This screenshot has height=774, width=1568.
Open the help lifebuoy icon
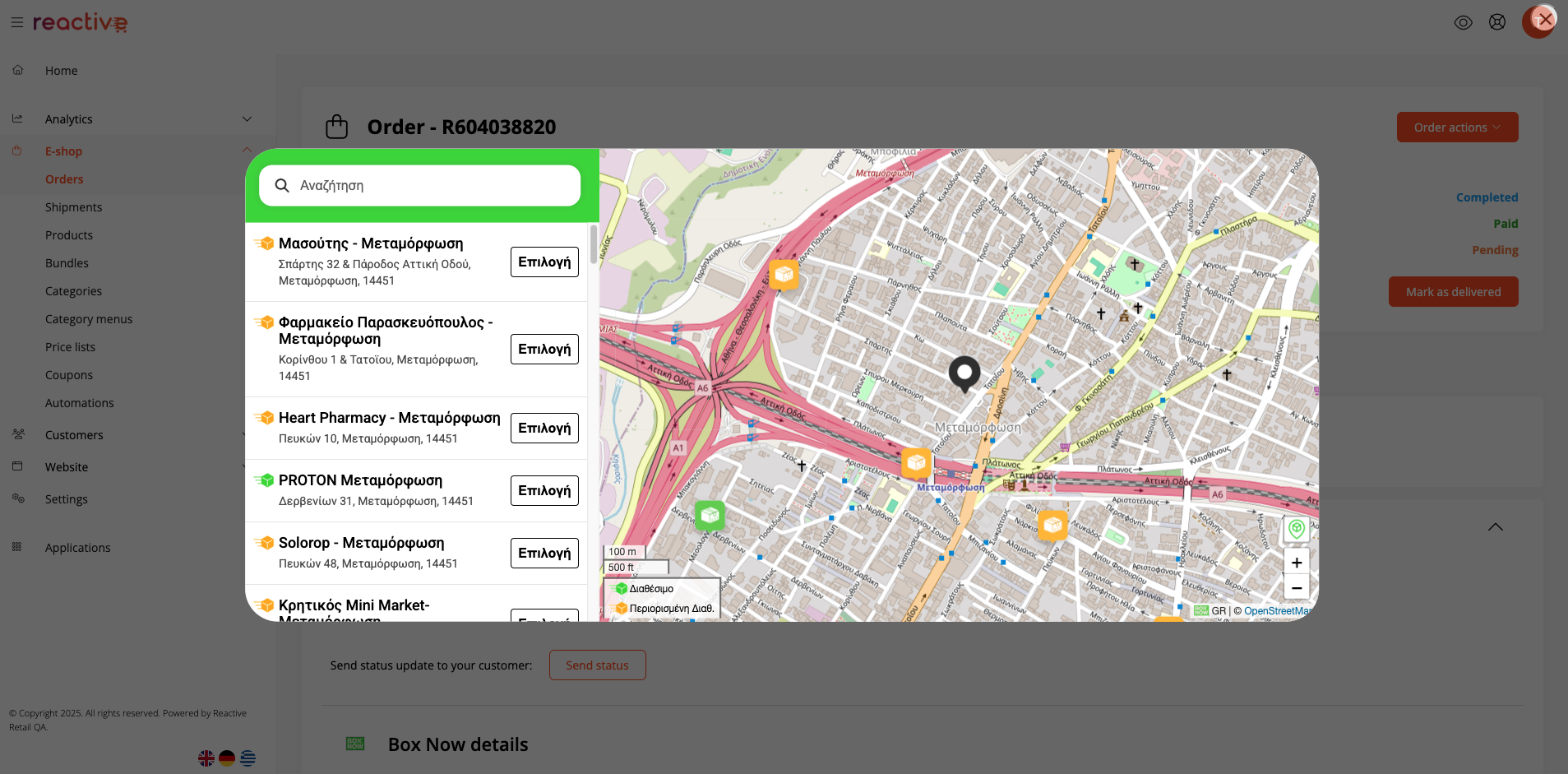pos(1497,23)
